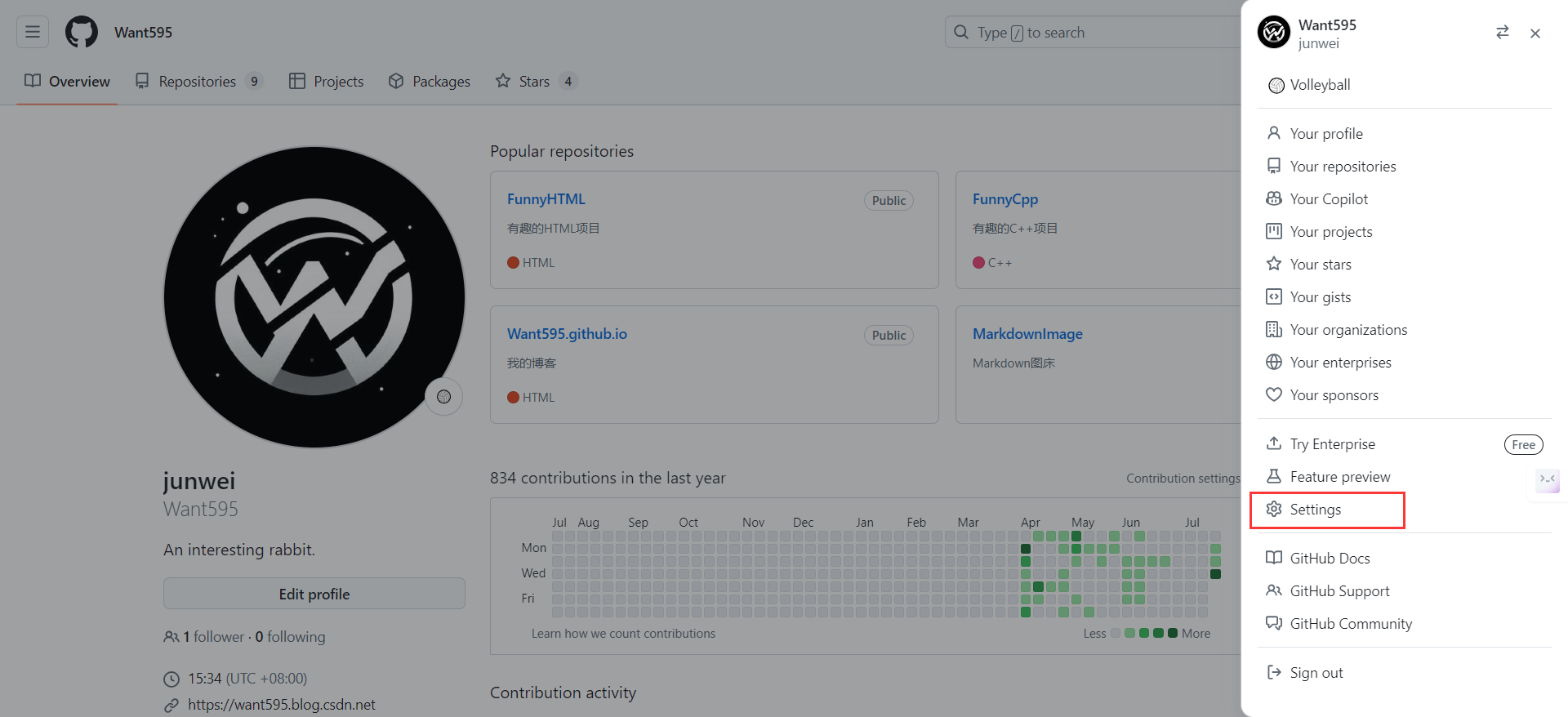
Task: Open Your repositories menu item
Action: click(x=1405, y=166)
